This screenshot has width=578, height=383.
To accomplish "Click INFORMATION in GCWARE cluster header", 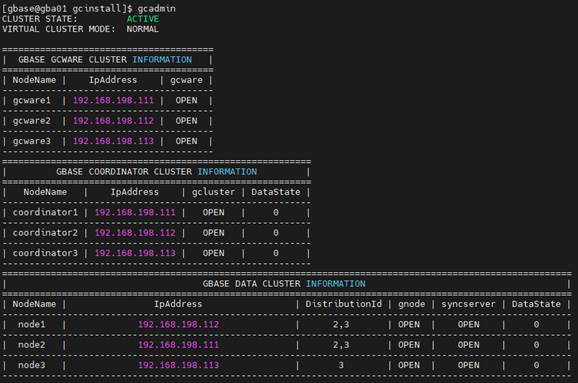I will pos(162,60).
